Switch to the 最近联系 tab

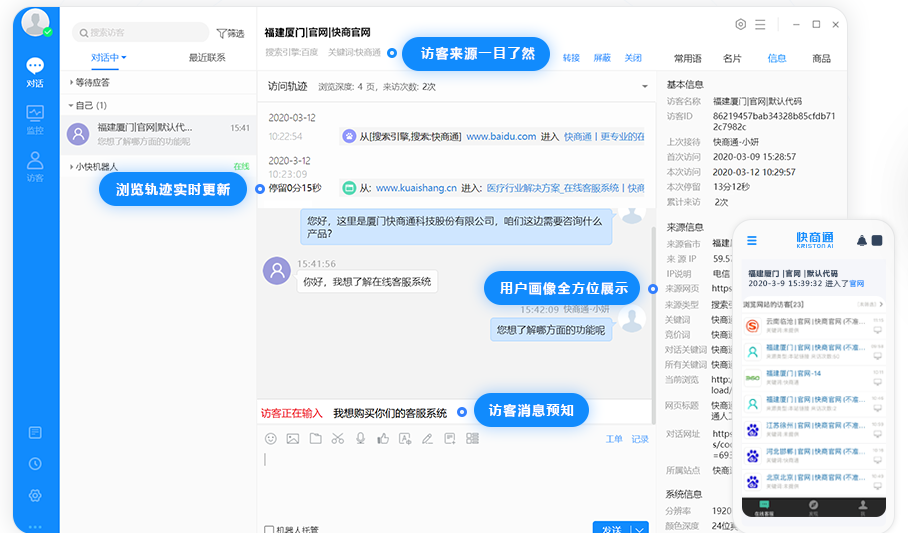pyautogui.click(x=207, y=58)
